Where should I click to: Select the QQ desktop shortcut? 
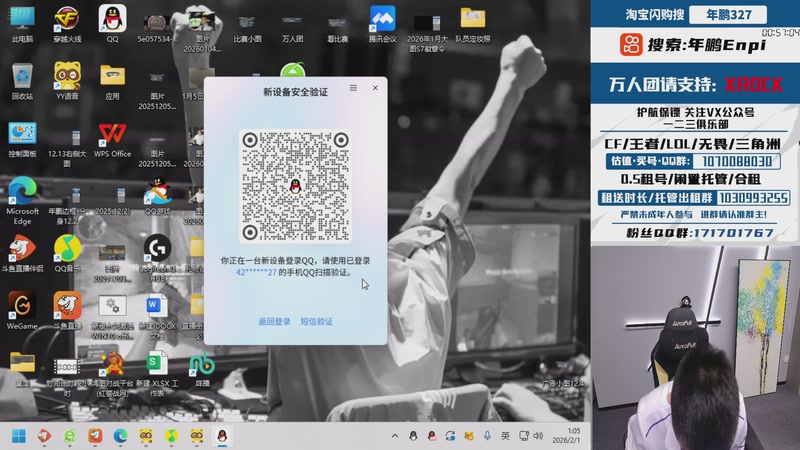(112, 24)
